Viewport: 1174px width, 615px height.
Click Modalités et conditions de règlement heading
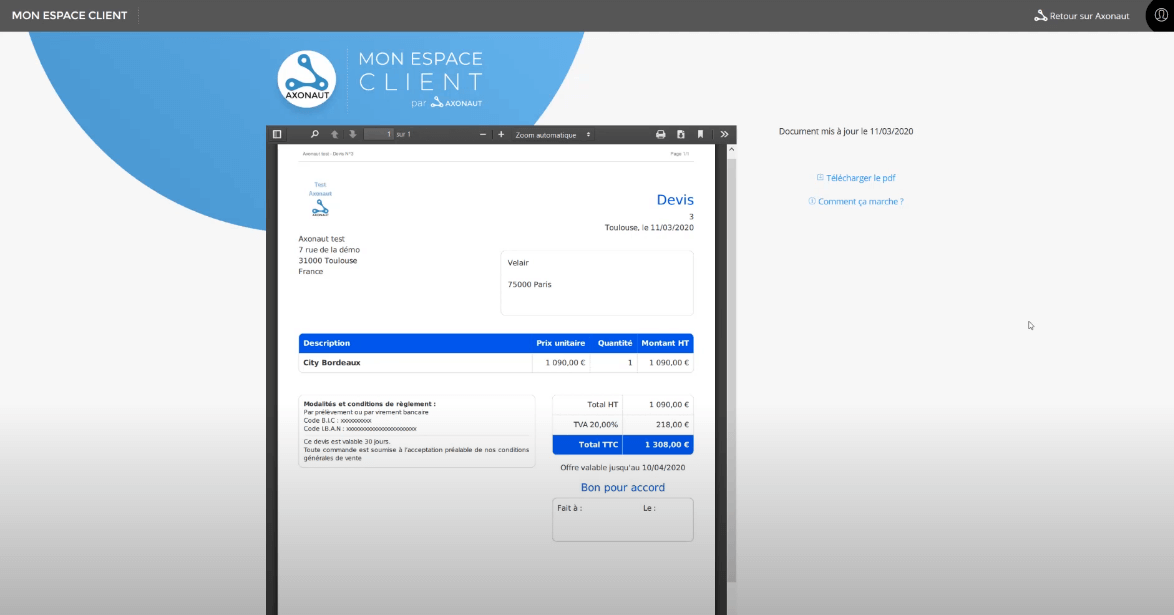[369, 404]
